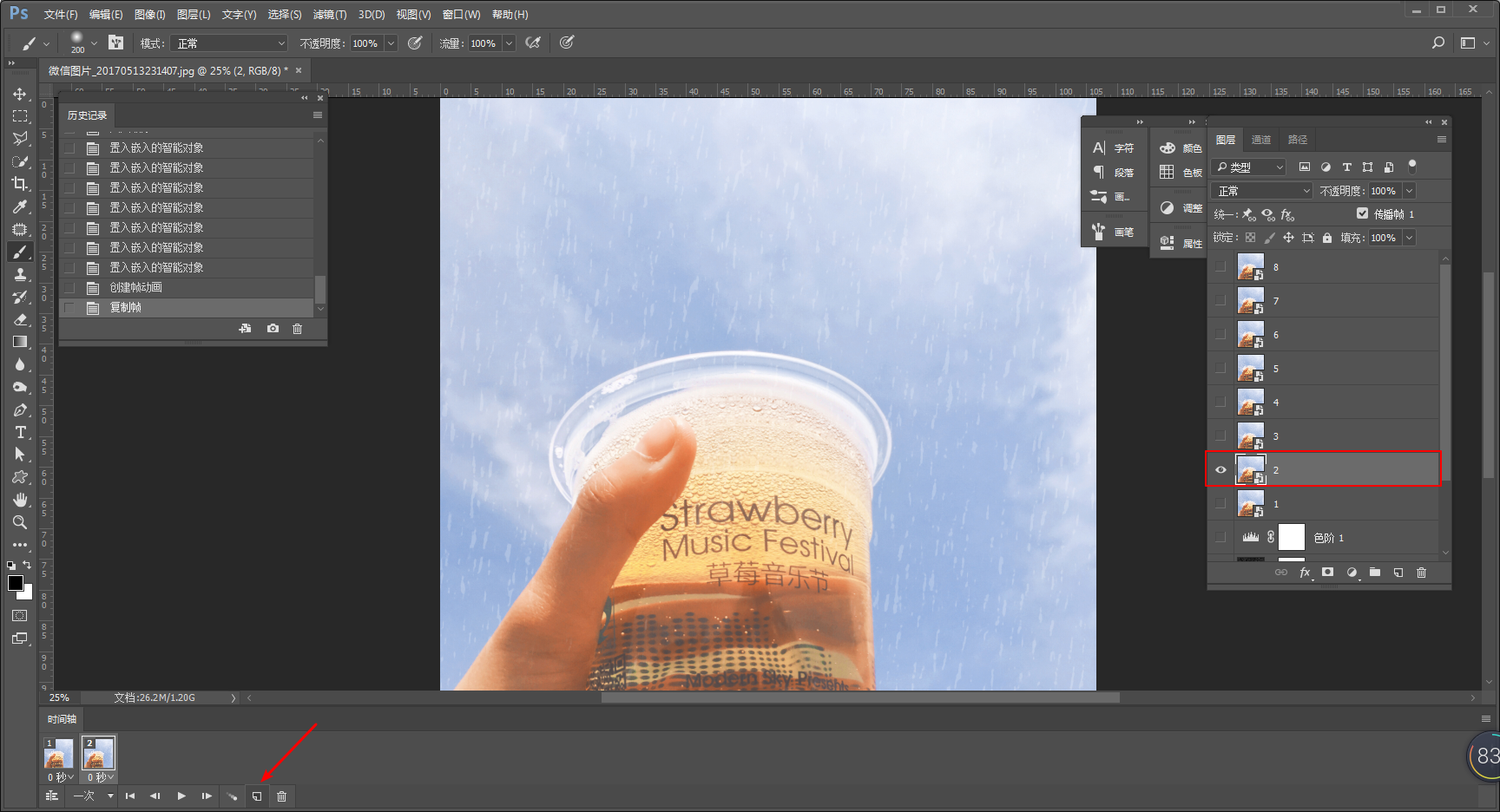
Task: Open the 字符 panel
Action: [1114, 148]
